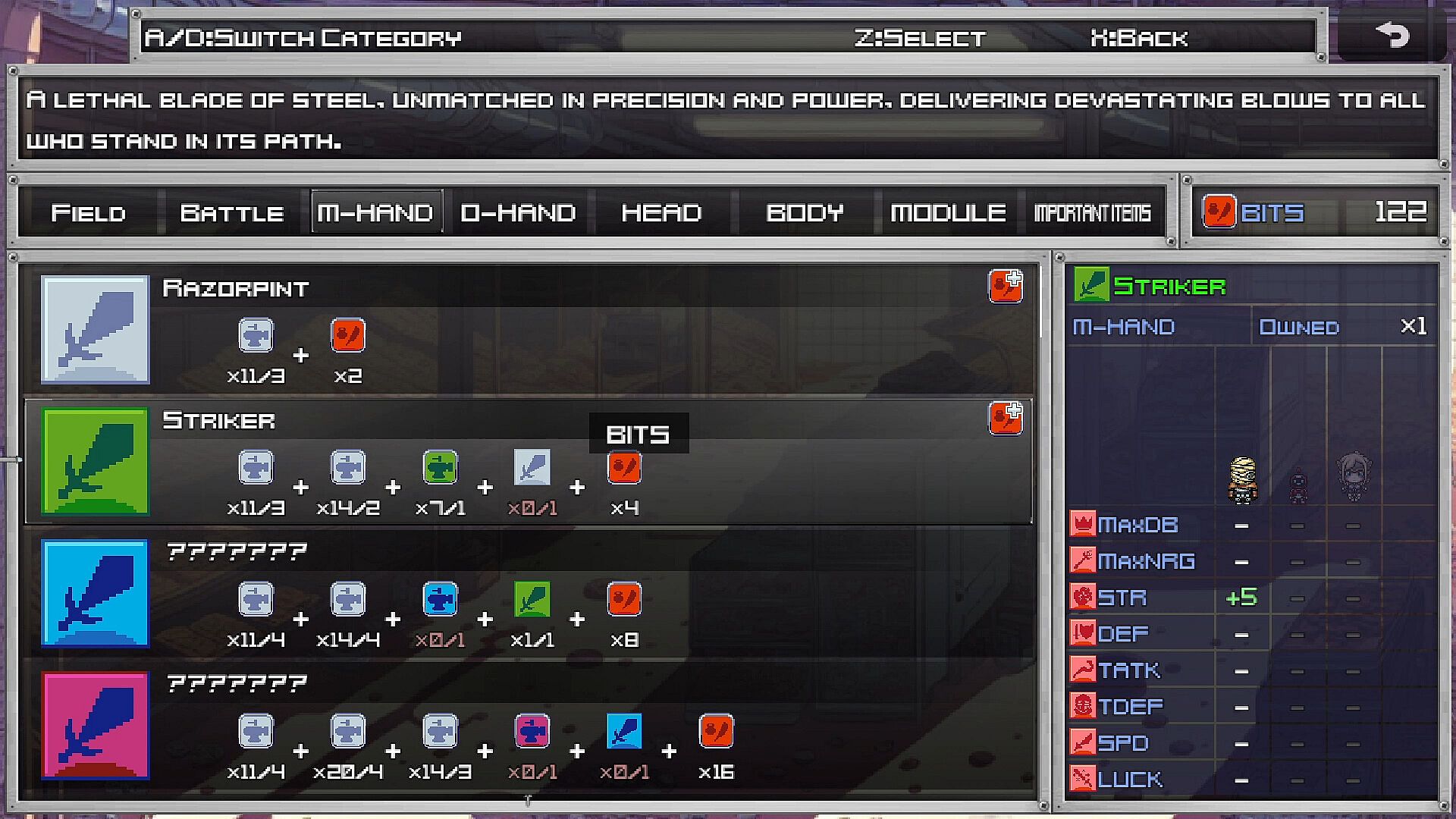The image size is (1456, 819).
Task: Click the bandaged character sprite
Action: click(1242, 479)
